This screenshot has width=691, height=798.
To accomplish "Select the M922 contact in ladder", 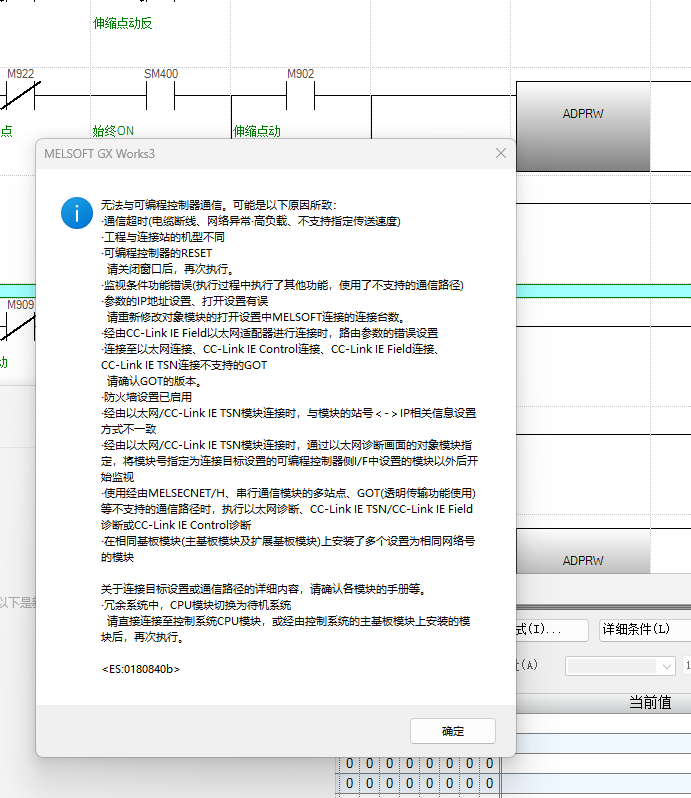I will coord(22,96).
